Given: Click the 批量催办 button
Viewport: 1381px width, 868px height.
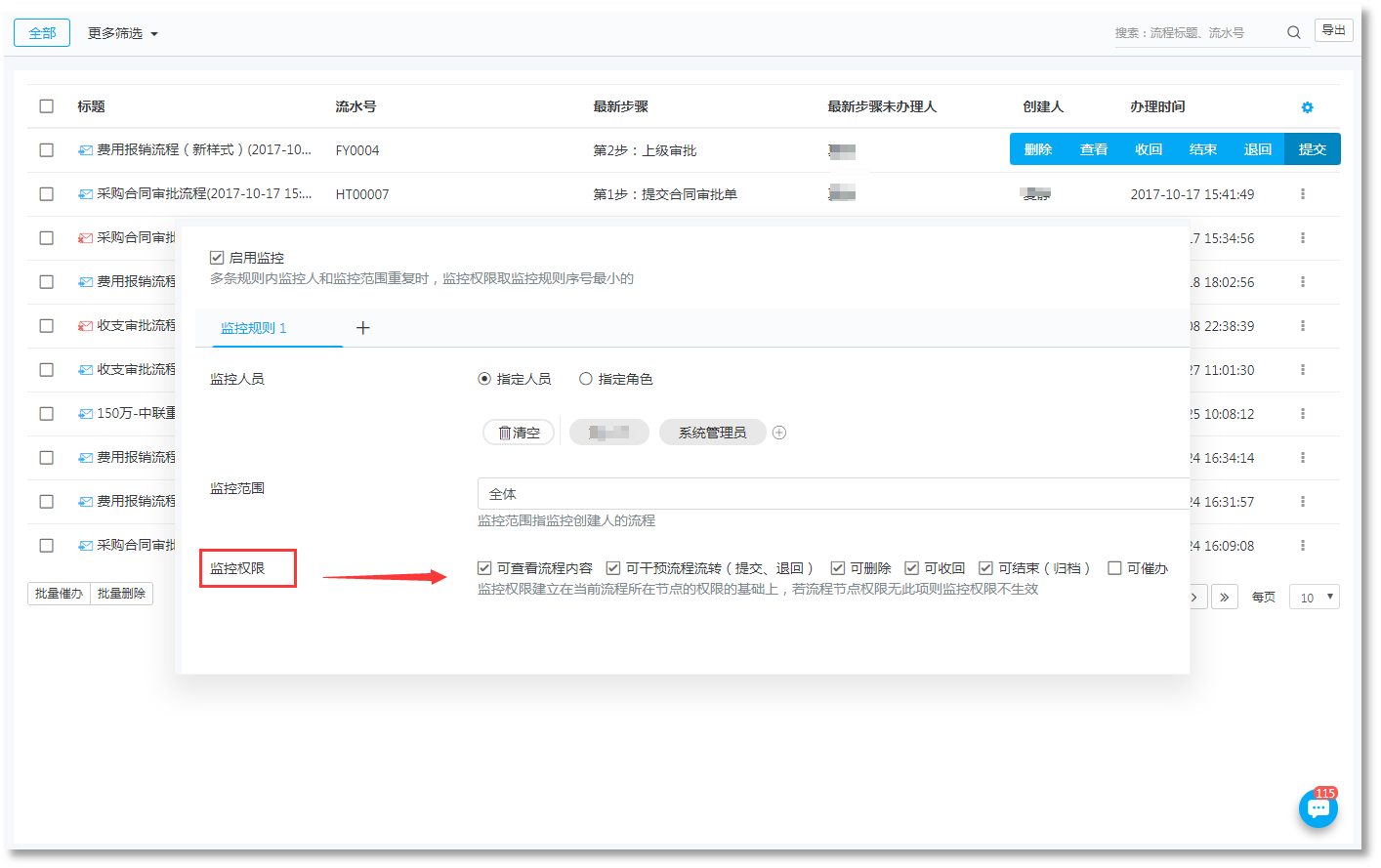Looking at the screenshot, I should [x=59, y=593].
